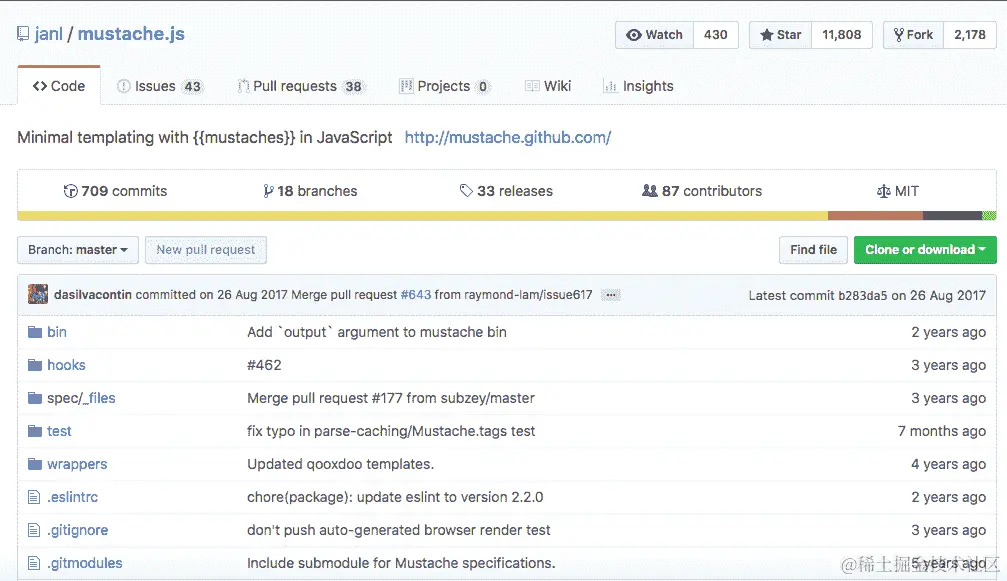Open the Clone or download dropdown

pyautogui.click(x=925, y=250)
